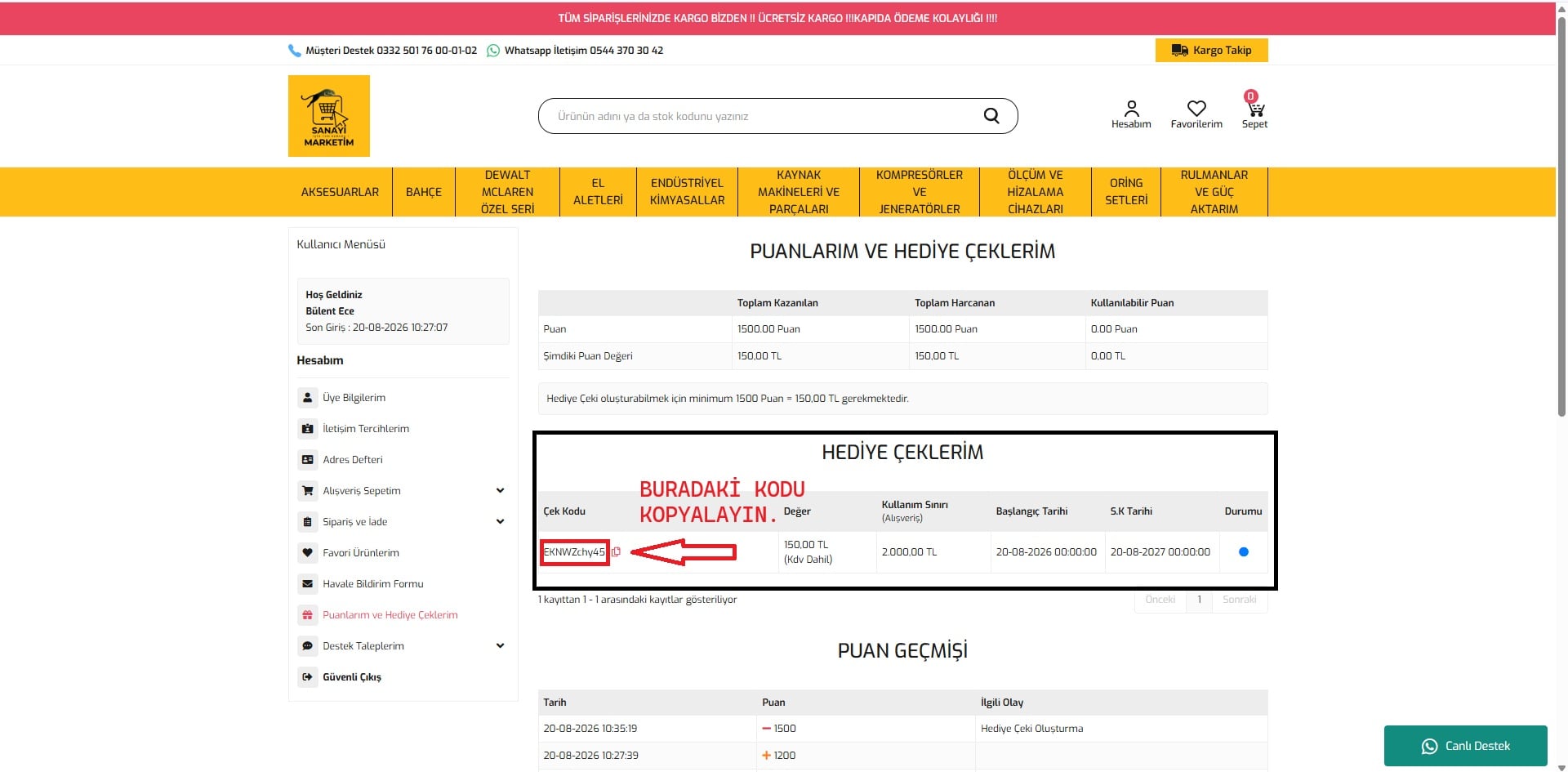Click Favori Ürünlerim heart icon
Viewport: 1568px width, 772px height.
click(307, 553)
